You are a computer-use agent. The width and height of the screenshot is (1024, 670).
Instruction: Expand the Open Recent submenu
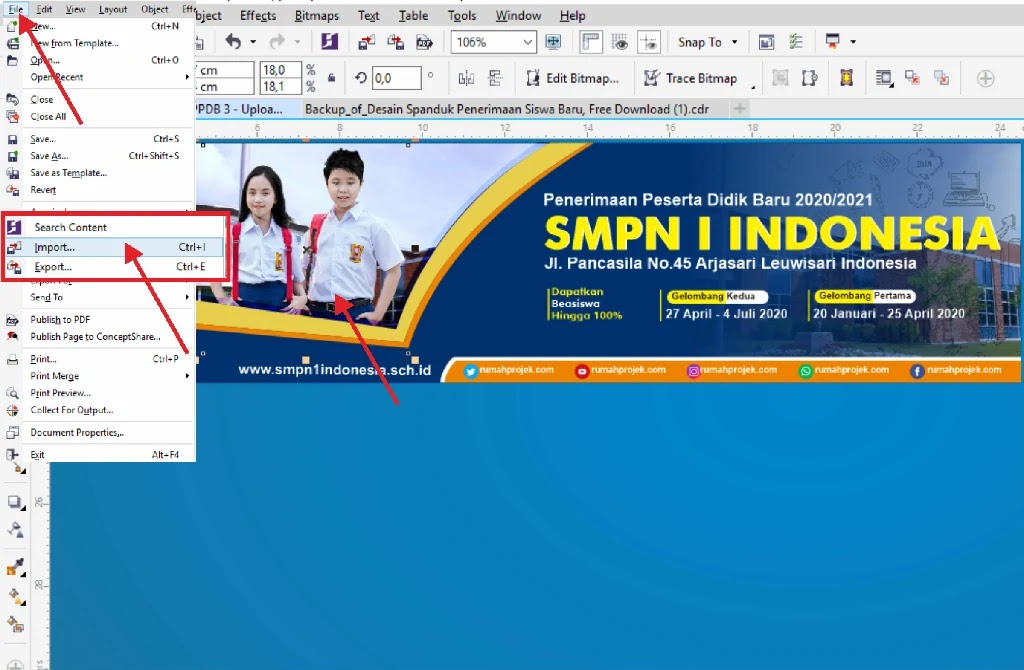[x=187, y=77]
